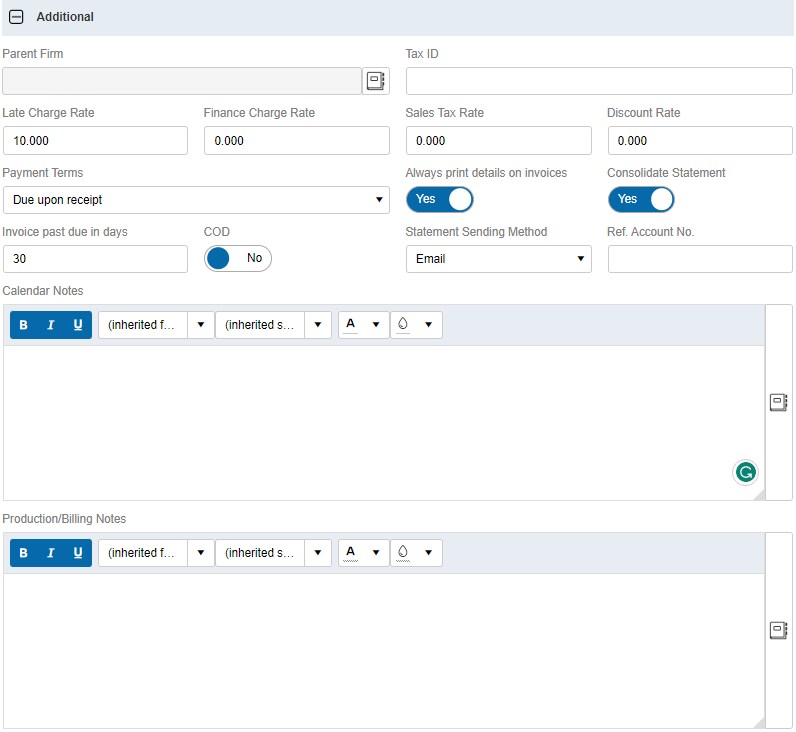Disable the Consolidate Statement switch
Image resolution: width=796 pixels, height=732 pixels.
641,199
